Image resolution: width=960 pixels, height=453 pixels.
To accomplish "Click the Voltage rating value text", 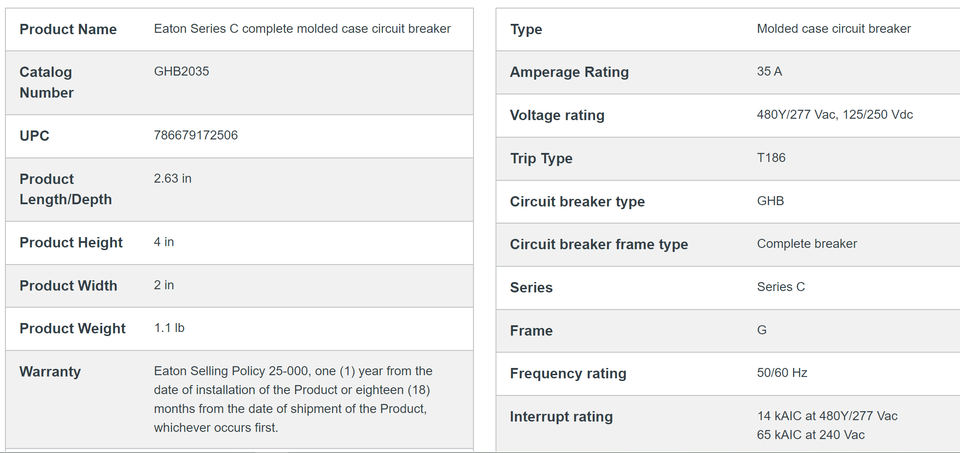I will pyautogui.click(x=835, y=115).
